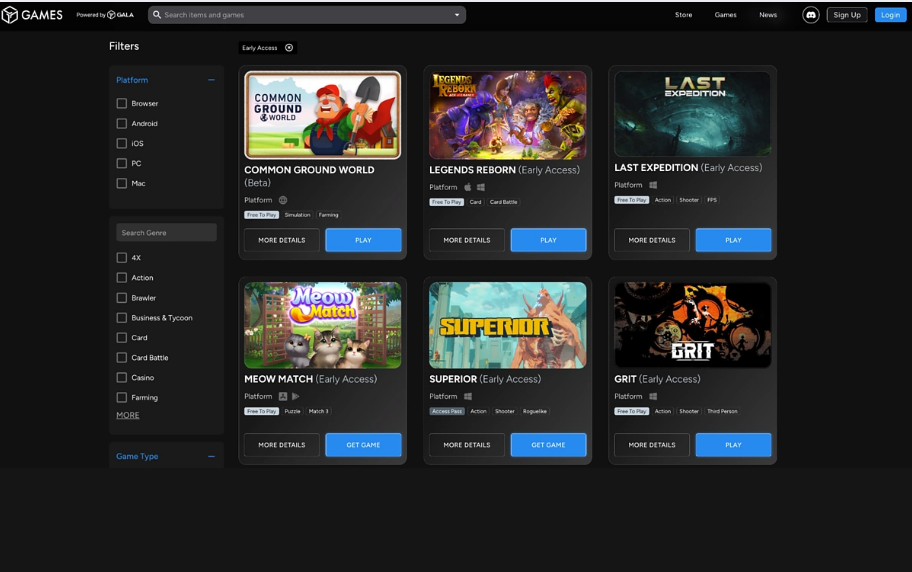This screenshot has height=572, width=912.
Task: Click the search magnifier icon
Action: pos(157,15)
